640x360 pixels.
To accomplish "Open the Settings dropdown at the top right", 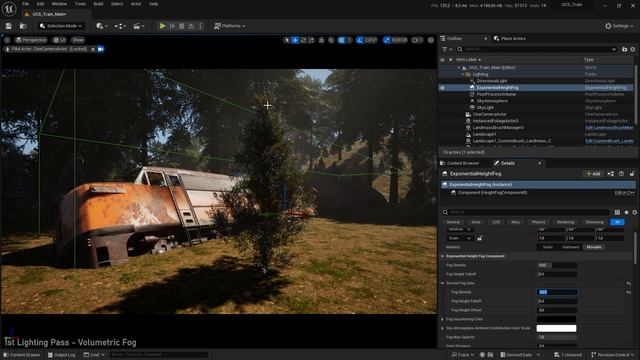I will click(x=619, y=26).
